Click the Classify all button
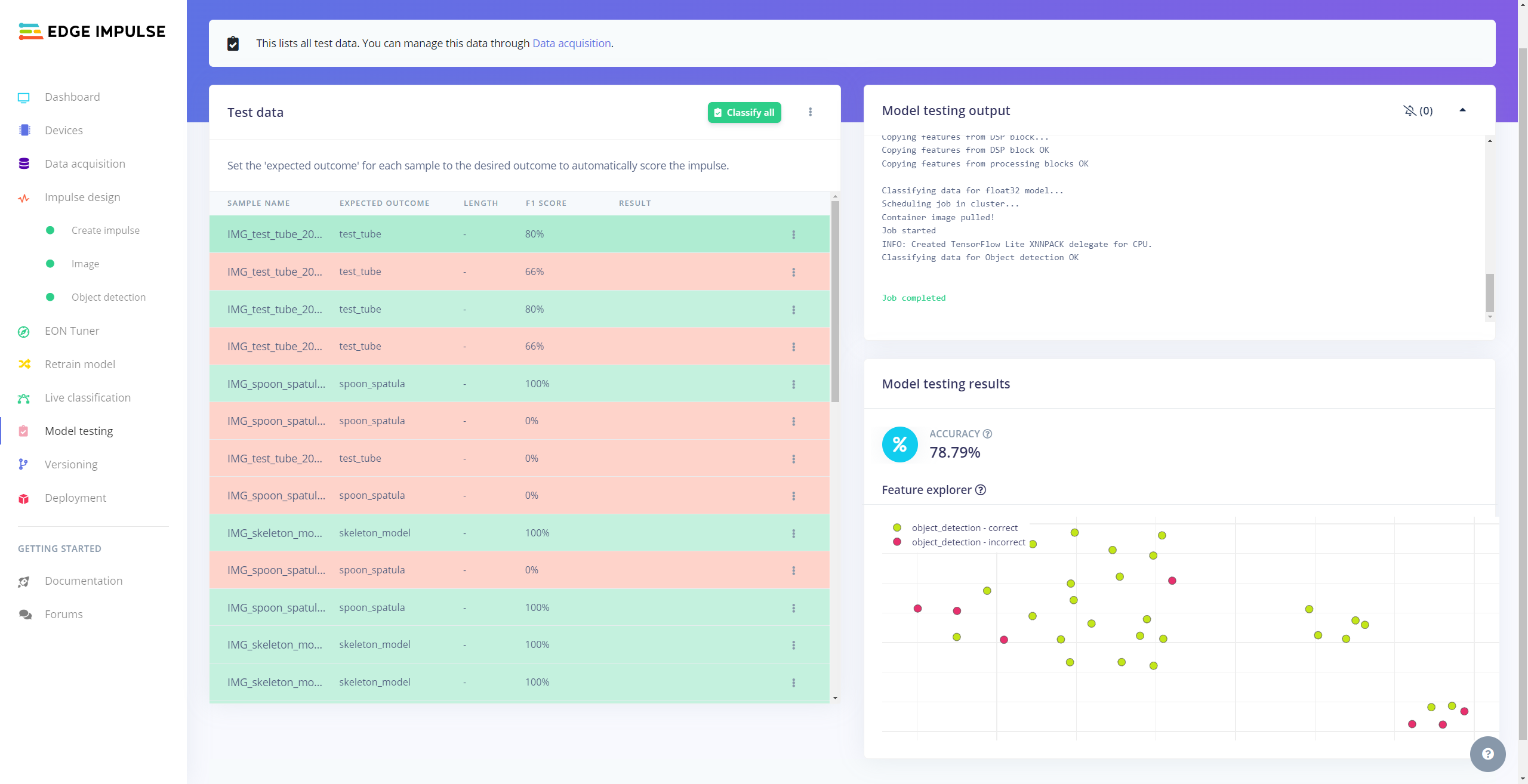 tap(744, 111)
